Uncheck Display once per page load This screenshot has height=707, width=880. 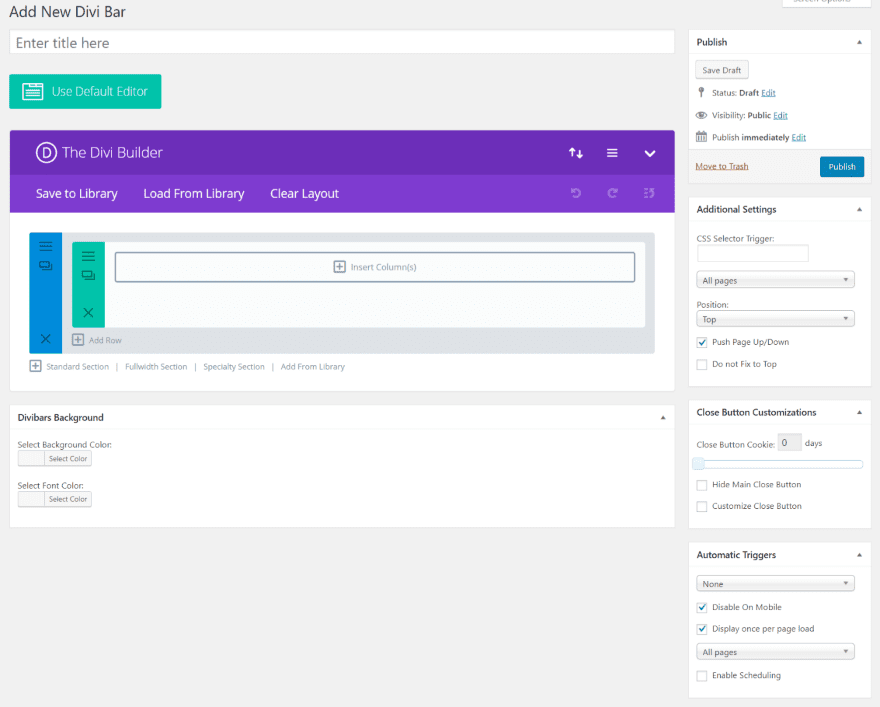[702, 630]
